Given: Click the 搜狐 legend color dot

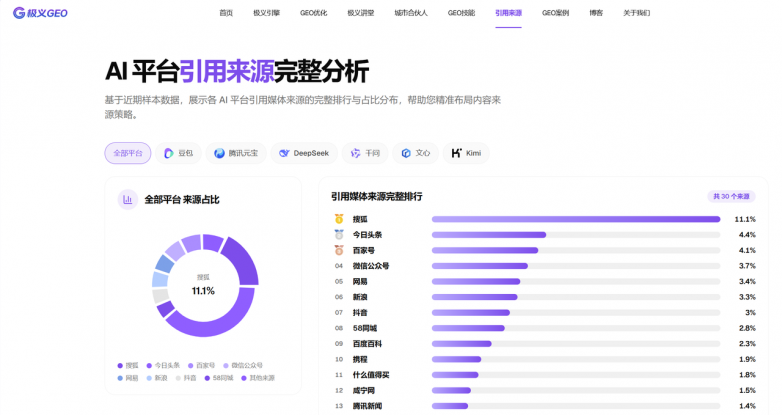Looking at the screenshot, I should click(120, 366).
